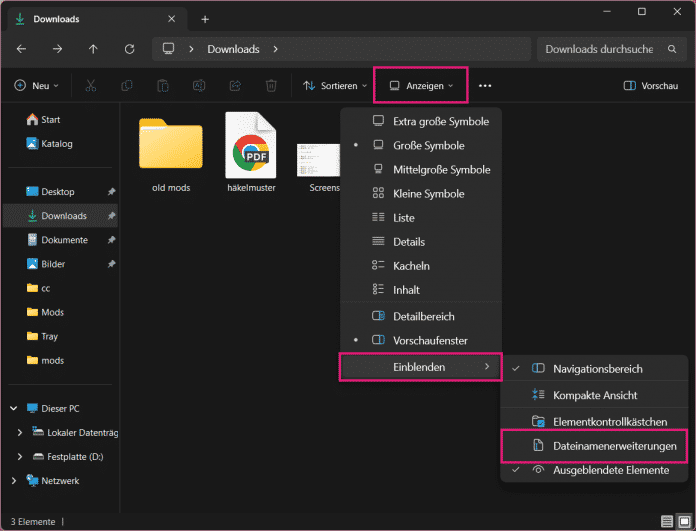
Task: Switch to the large icons view in the status bar
Action: (x=684, y=521)
